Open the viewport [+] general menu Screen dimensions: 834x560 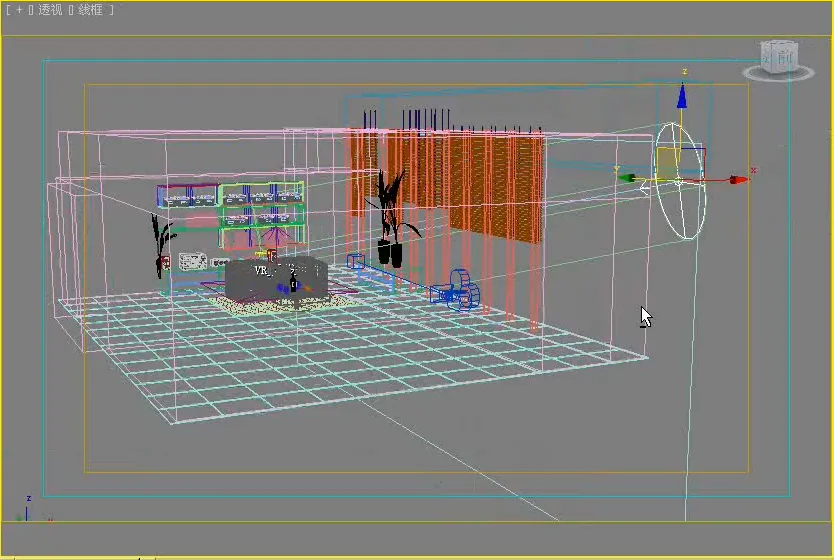(18, 10)
